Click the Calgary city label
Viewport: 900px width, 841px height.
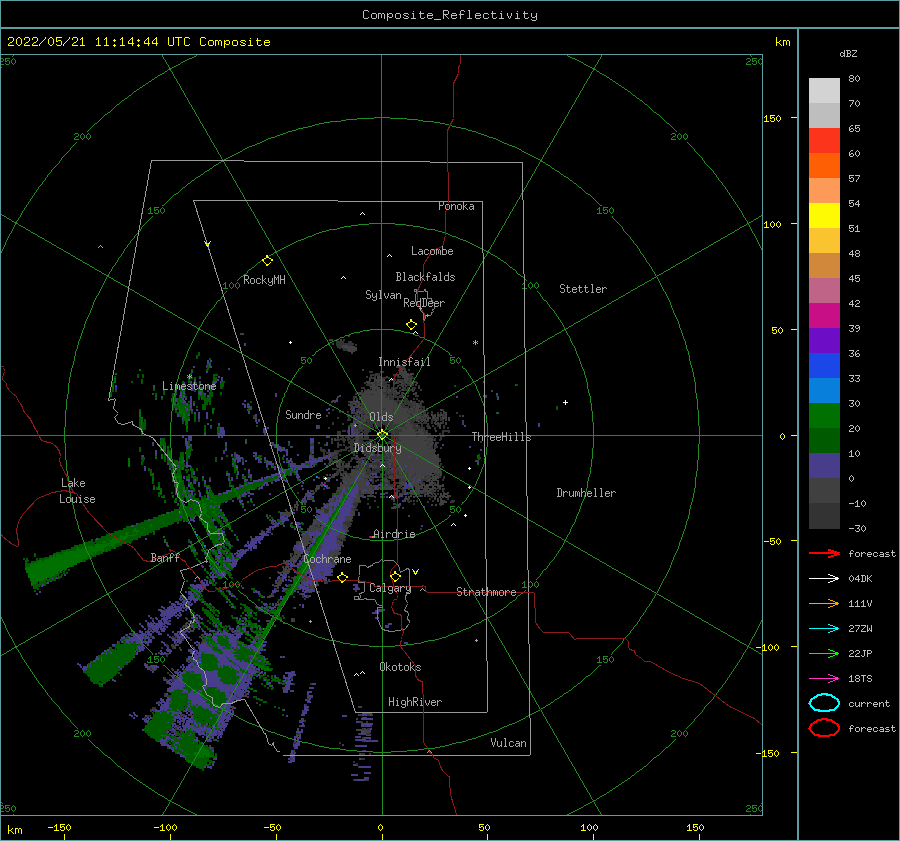pos(390,588)
